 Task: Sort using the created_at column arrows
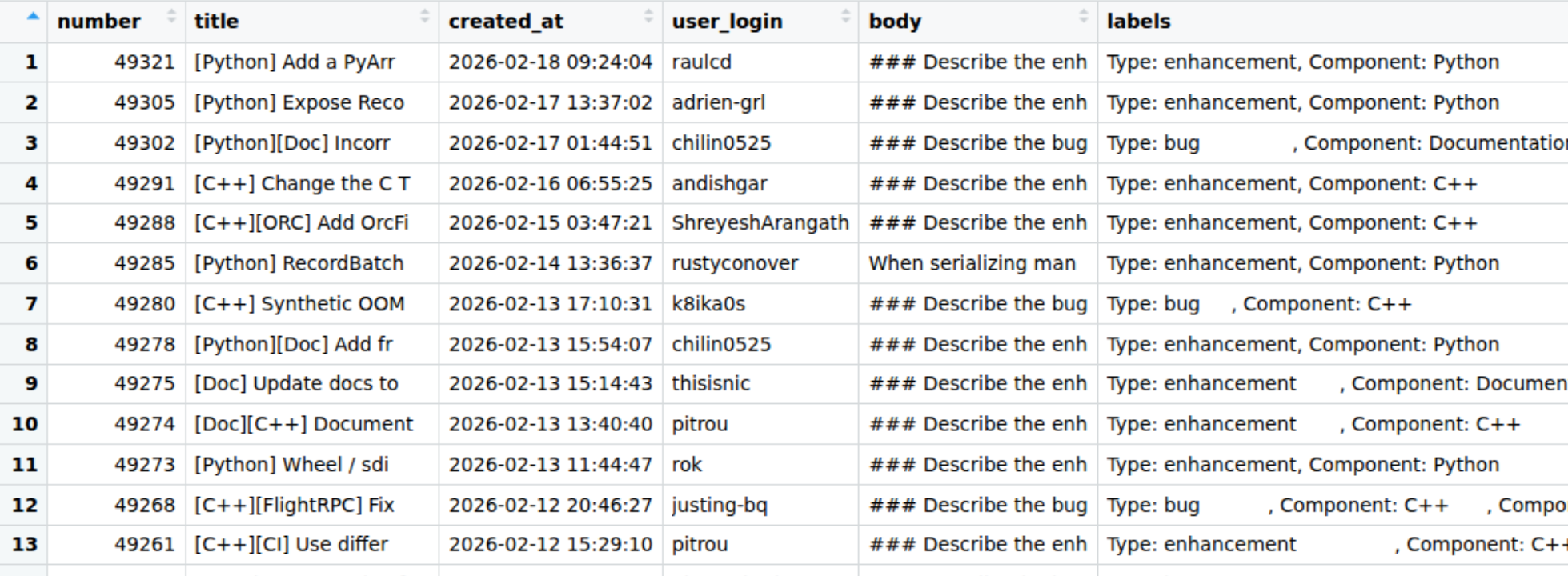tap(648, 17)
